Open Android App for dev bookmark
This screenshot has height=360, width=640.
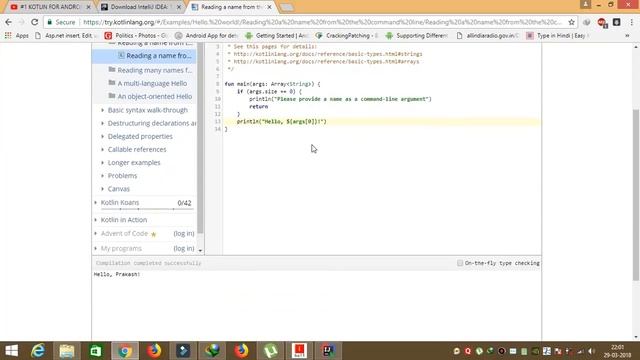click(206, 36)
